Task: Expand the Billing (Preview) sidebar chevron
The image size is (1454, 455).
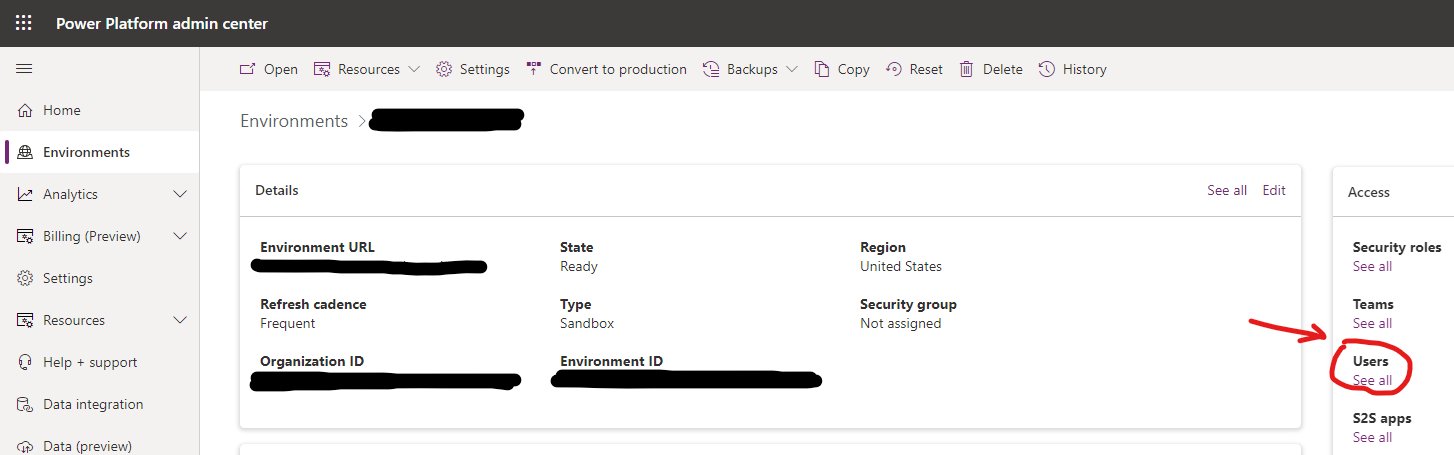Action: point(180,236)
